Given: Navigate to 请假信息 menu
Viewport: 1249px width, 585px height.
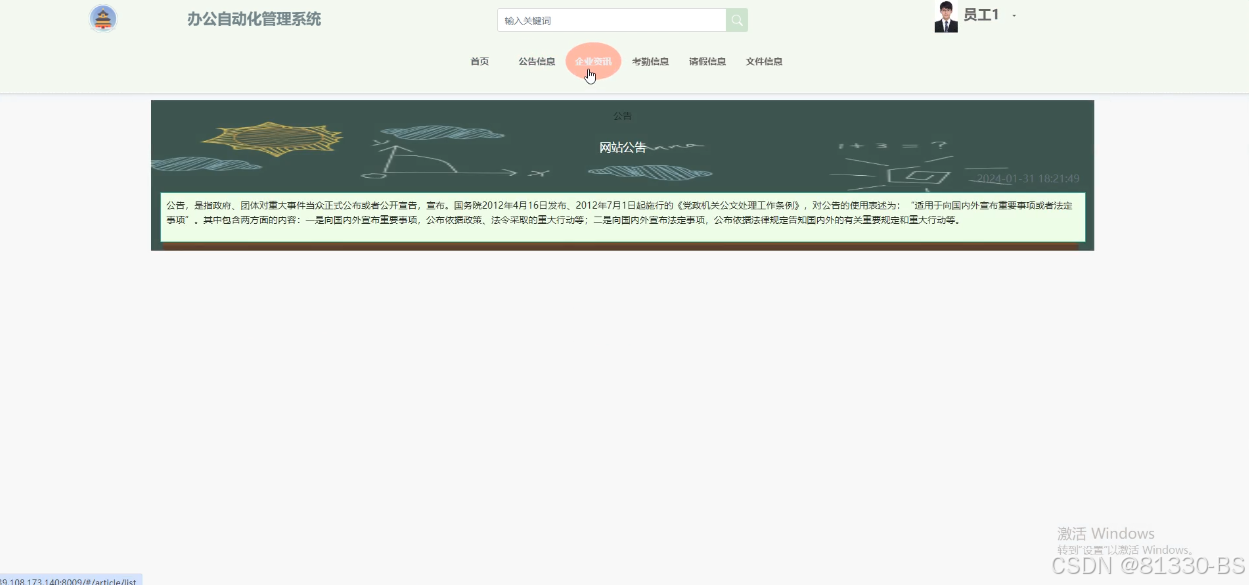Looking at the screenshot, I should 707,62.
